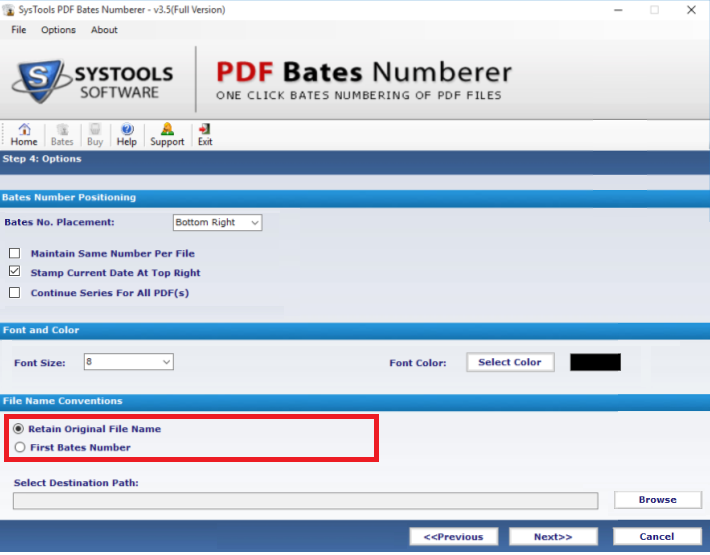
Task: Open the Options menu
Action: pos(58,30)
